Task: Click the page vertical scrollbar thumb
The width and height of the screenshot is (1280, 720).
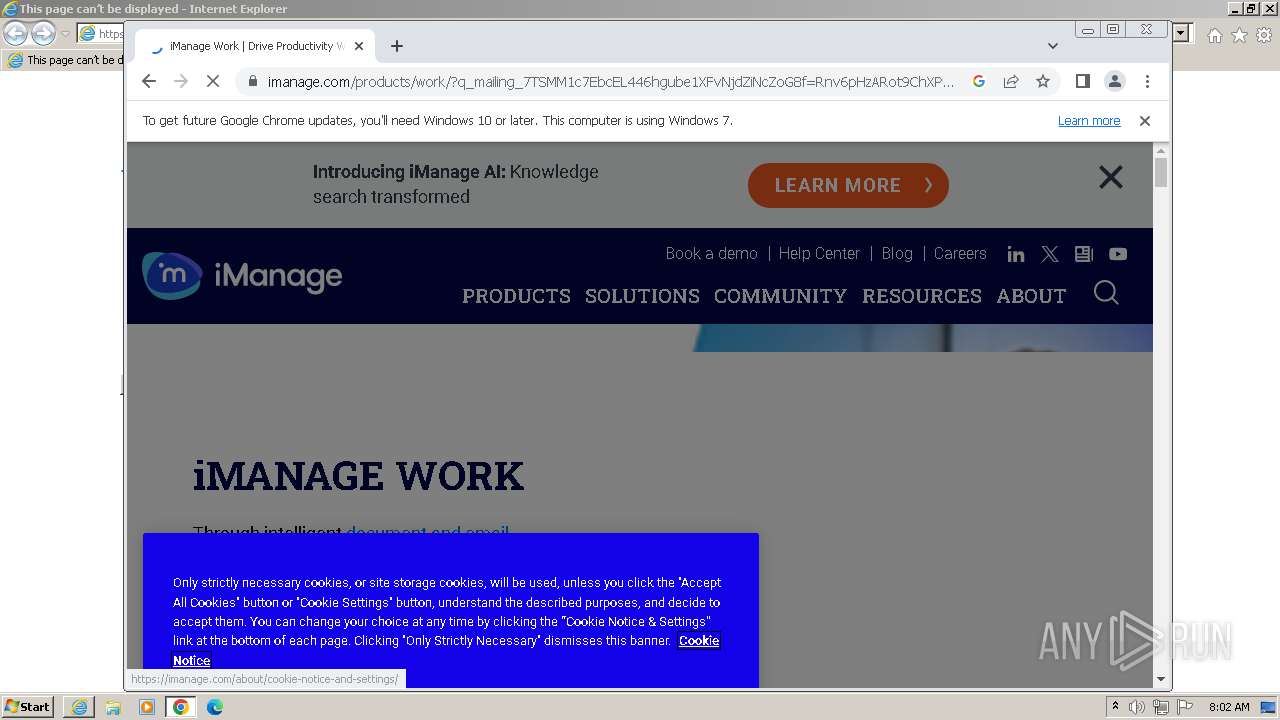Action: pos(1160,172)
